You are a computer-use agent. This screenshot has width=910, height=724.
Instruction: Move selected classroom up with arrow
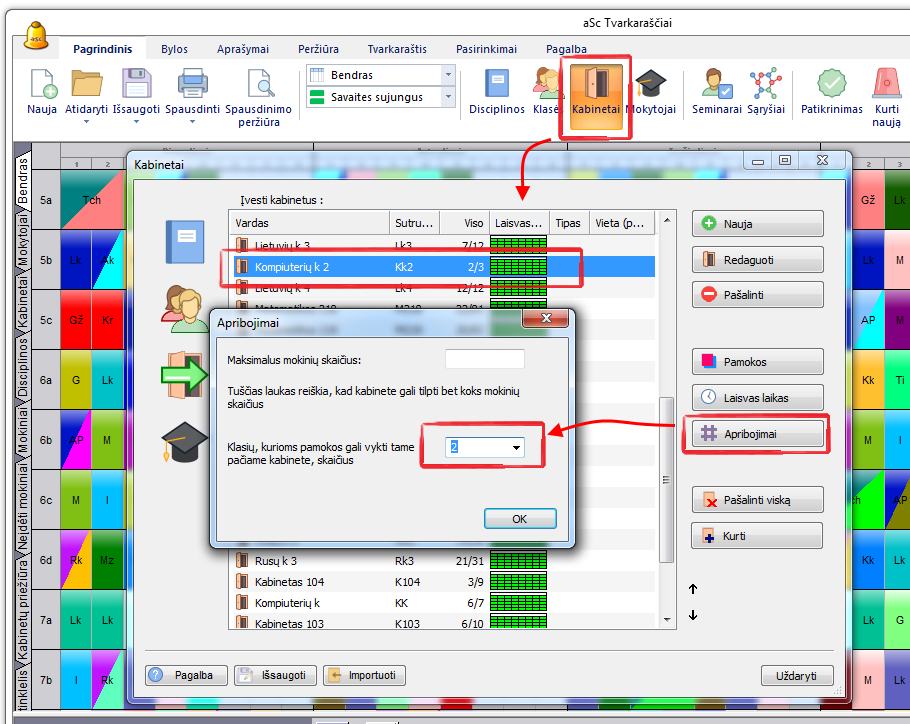(693, 589)
